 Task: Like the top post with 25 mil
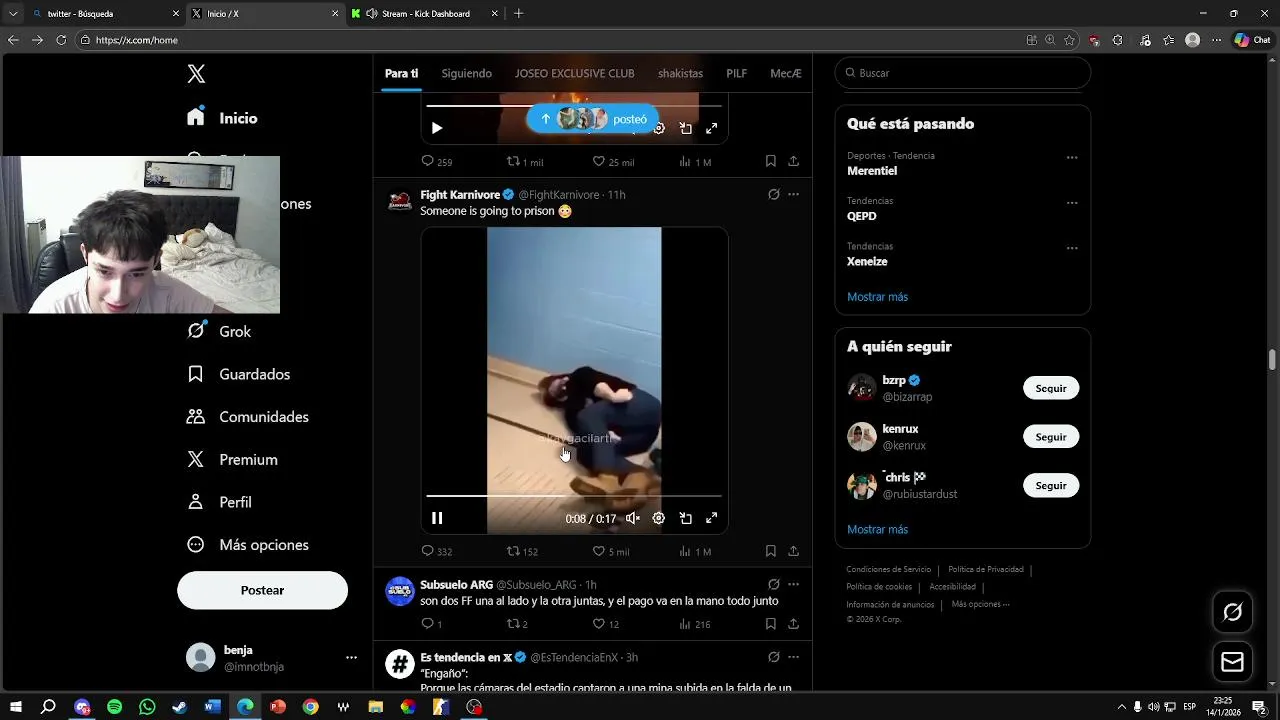[612, 161]
